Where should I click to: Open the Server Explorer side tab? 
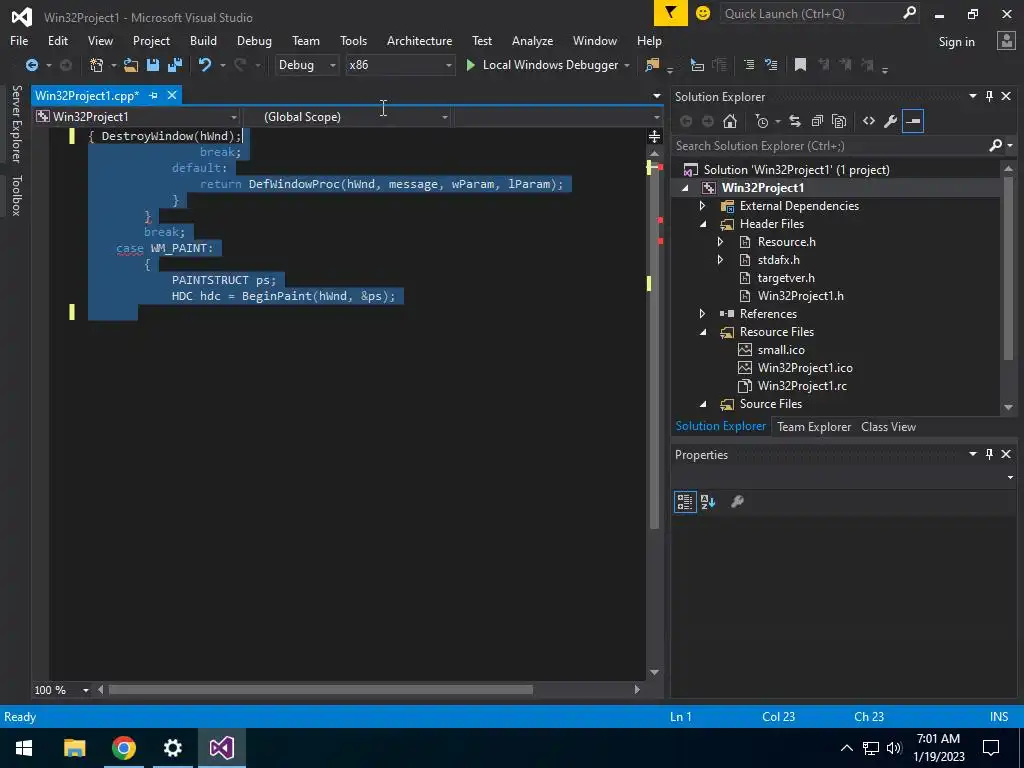pos(16,123)
